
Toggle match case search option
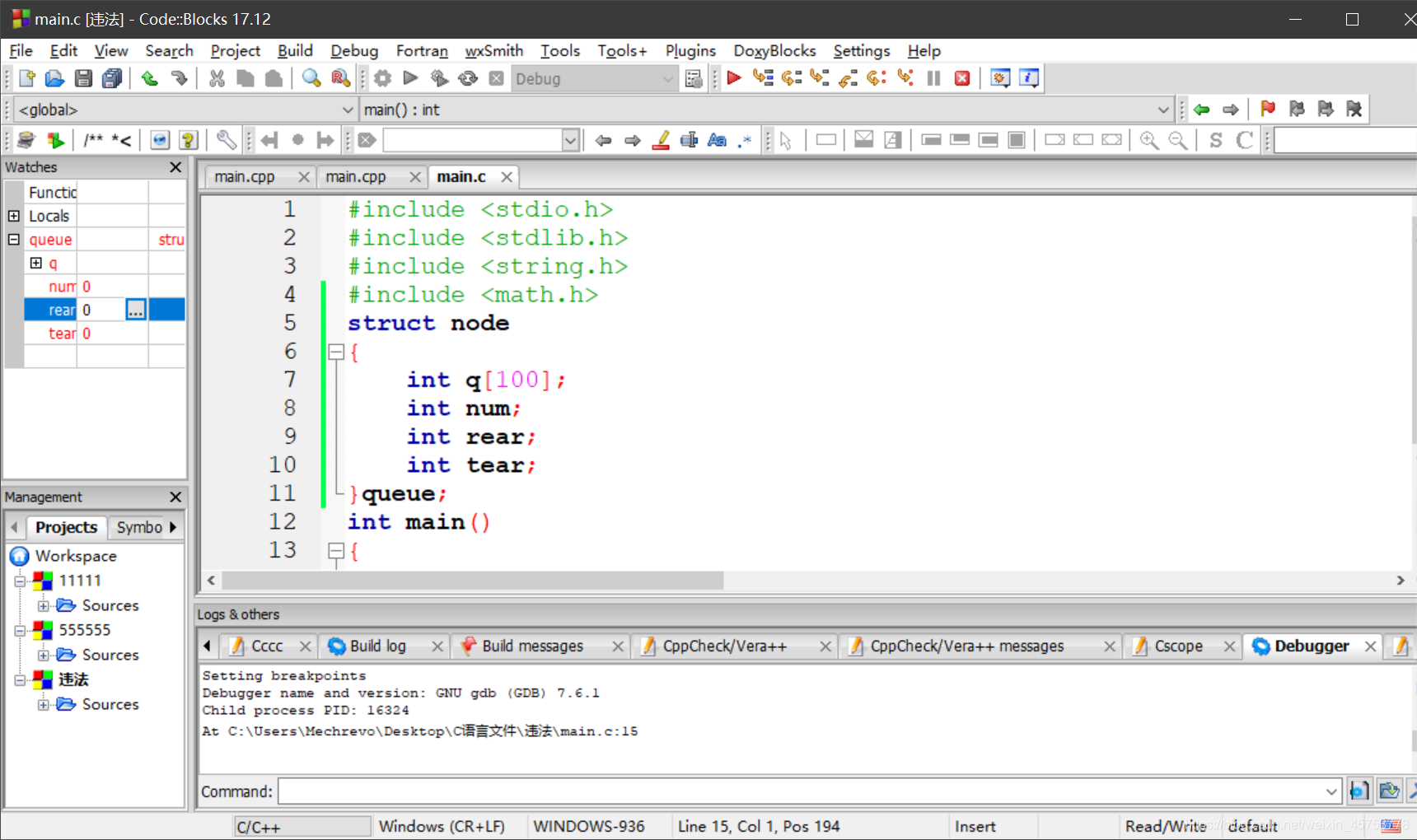(x=717, y=140)
